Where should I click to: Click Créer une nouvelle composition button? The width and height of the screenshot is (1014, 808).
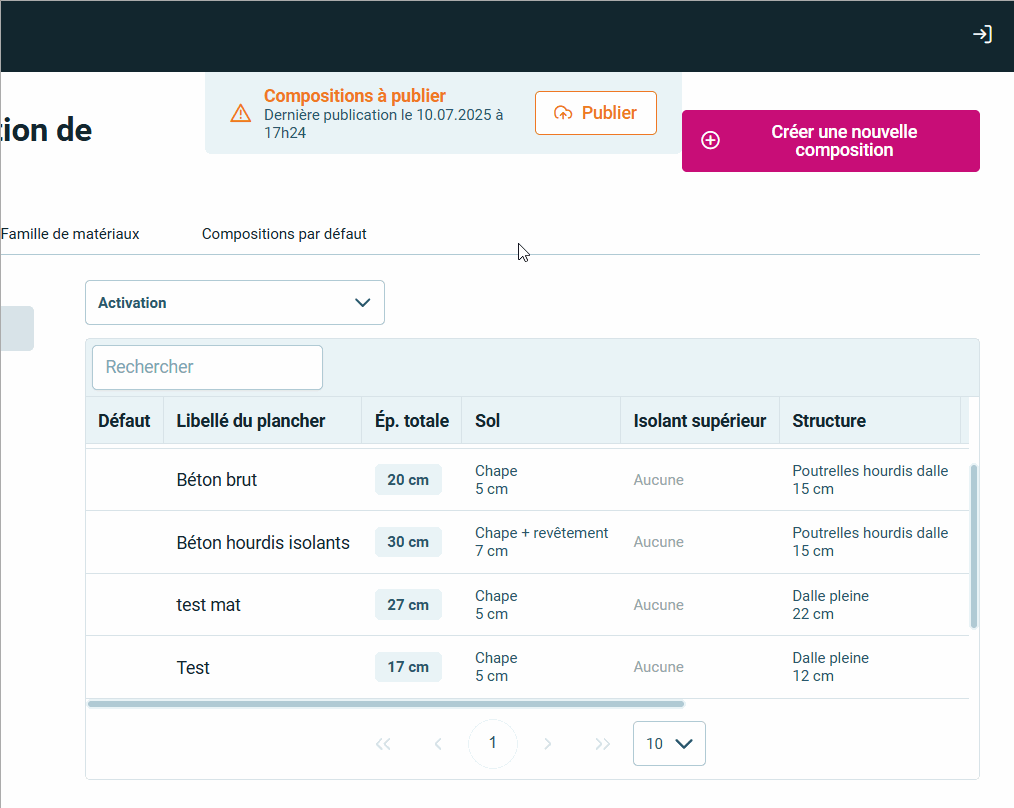pyautogui.click(x=830, y=141)
